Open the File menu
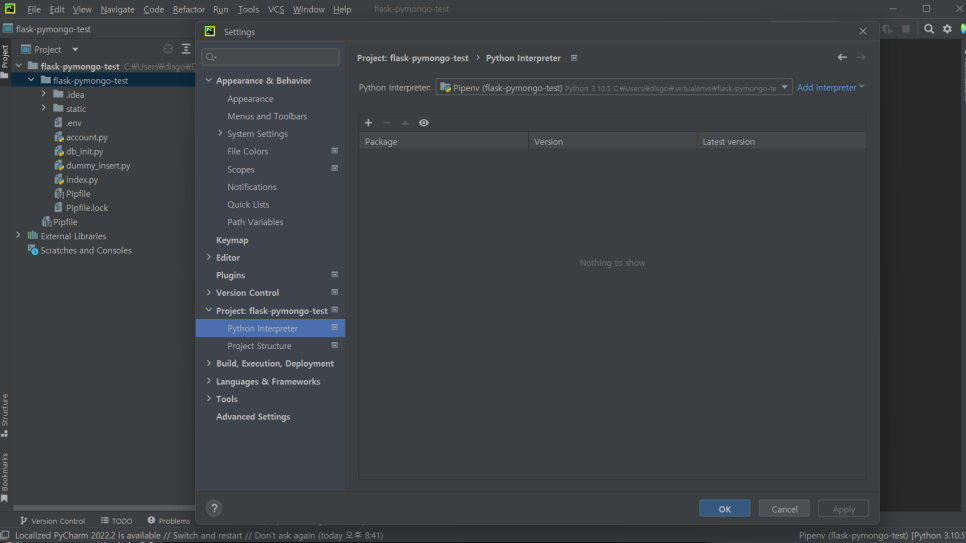 [x=34, y=9]
